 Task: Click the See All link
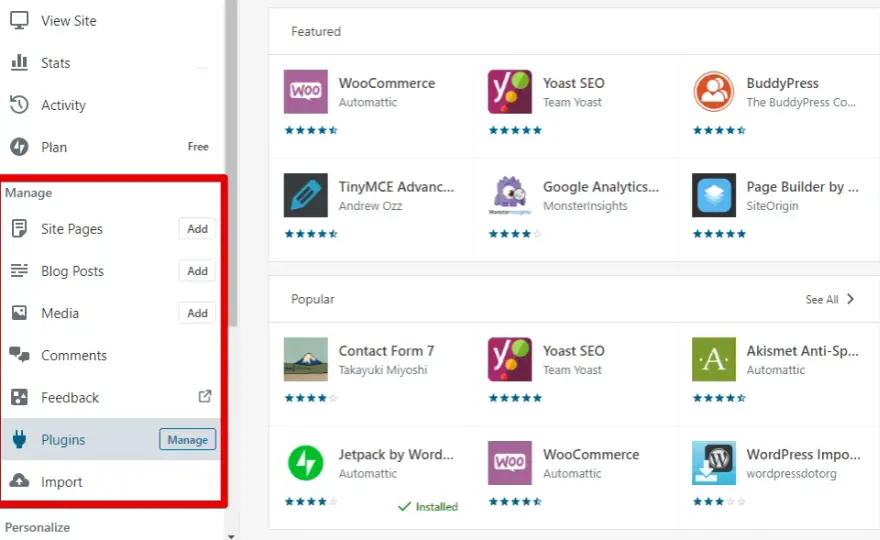(x=822, y=300)
